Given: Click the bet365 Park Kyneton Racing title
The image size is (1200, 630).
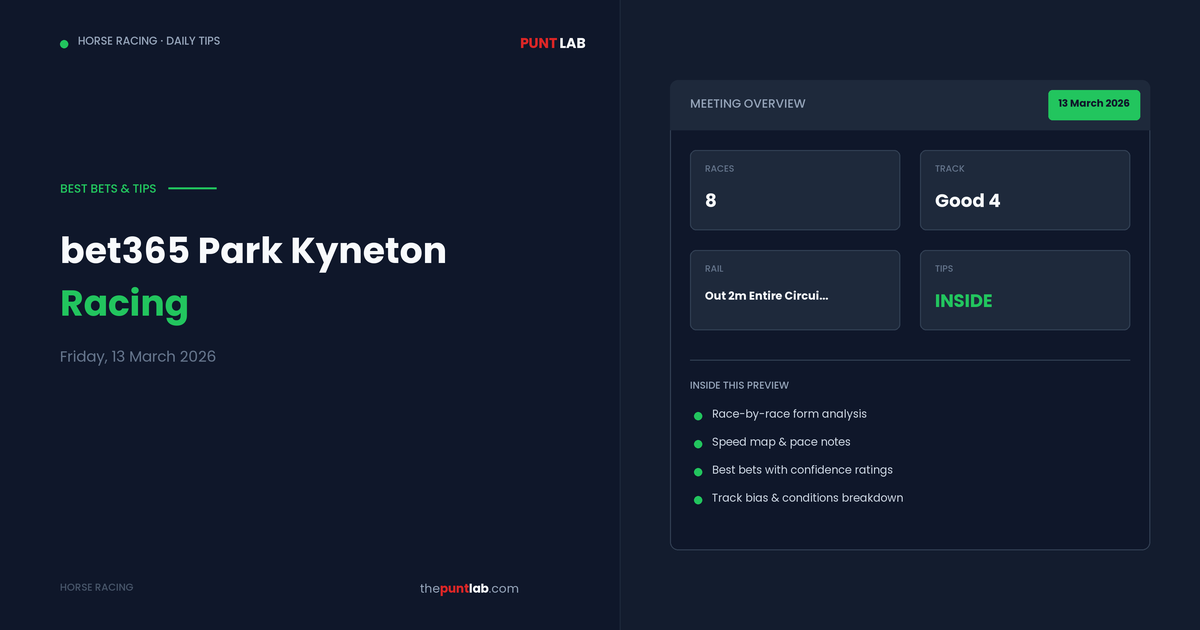Looking at the screenshot, I should tap(253, 277).
